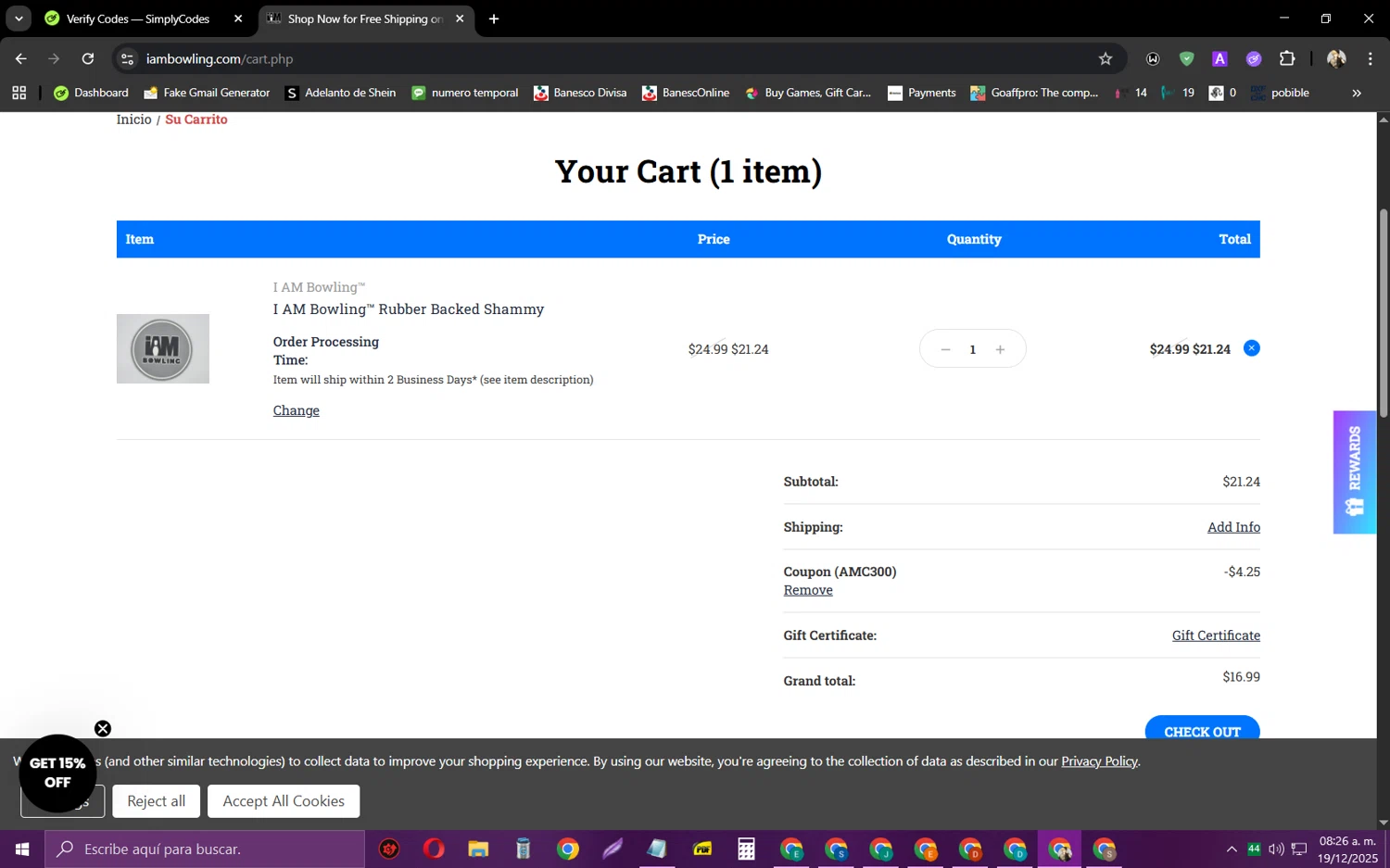Viewport: 1390px width, 868px height.
Task: Open the Dashboard bookmark
Action: click(x=92, y=93)
